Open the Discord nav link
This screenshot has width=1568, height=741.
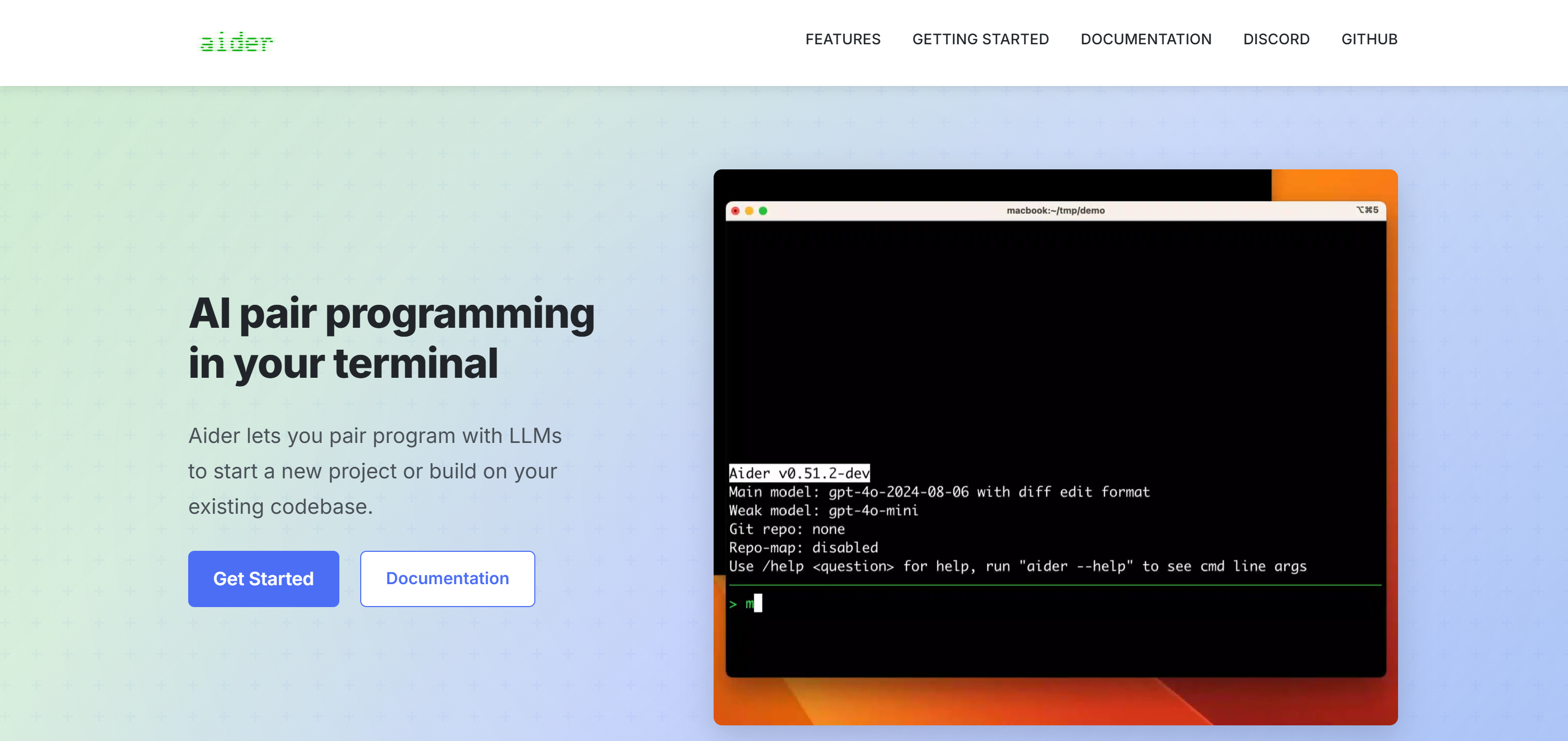pyautogui.click(x=1276, y=40)
